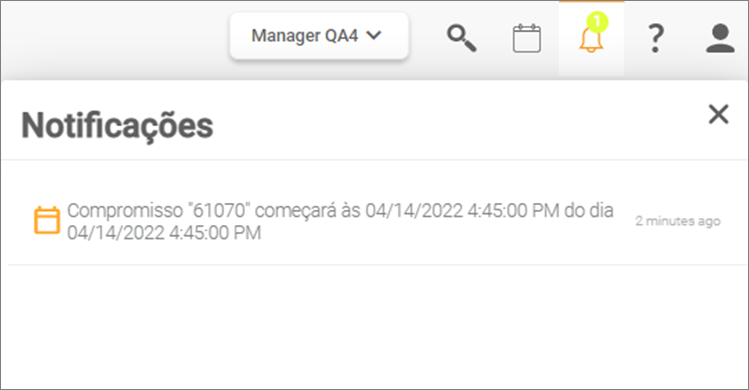Click the Notificações heading
Screen dimensions: 749x390
tap(118, 126)
